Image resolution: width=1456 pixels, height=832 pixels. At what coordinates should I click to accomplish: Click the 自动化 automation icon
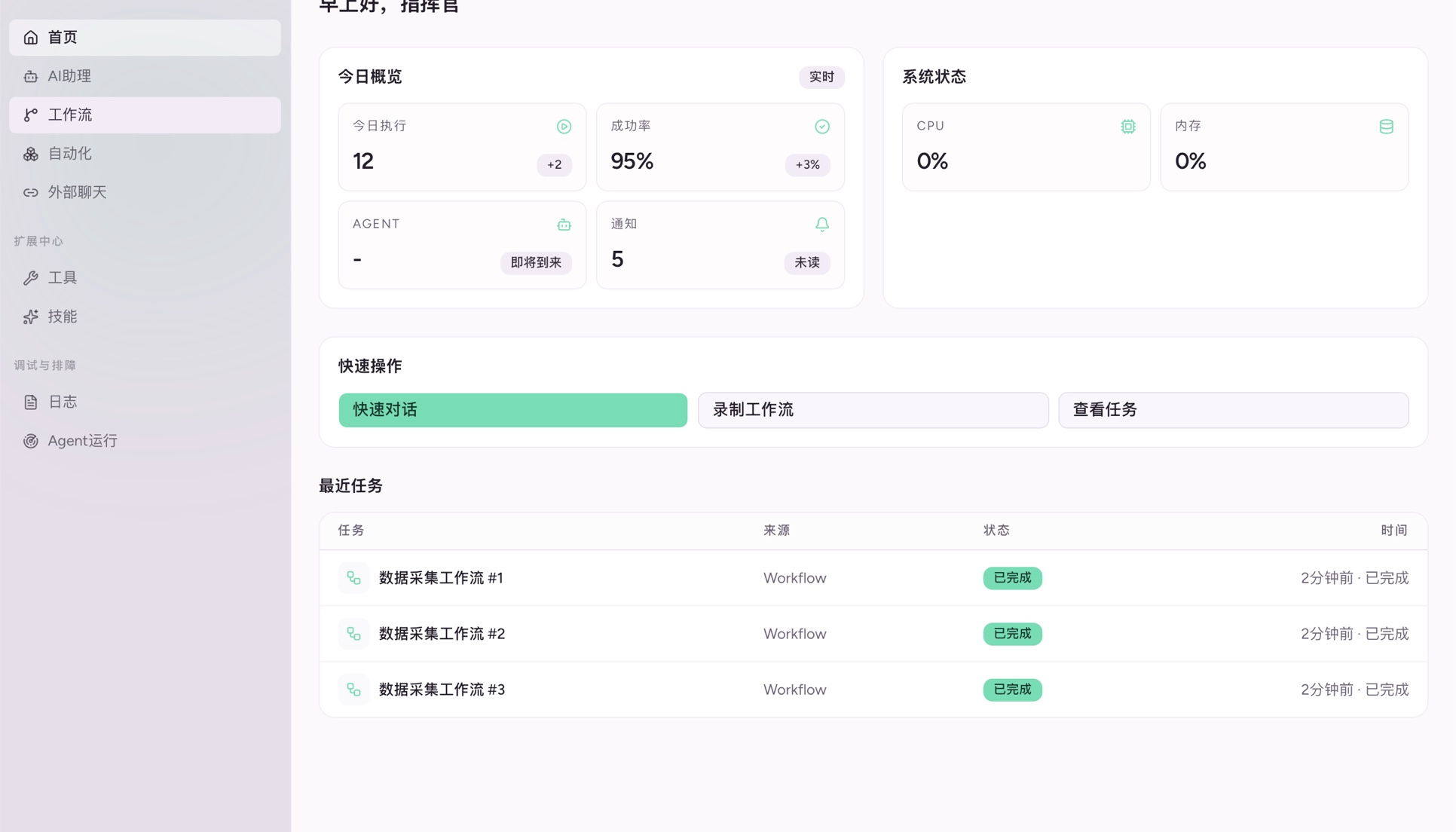(30, 154)
